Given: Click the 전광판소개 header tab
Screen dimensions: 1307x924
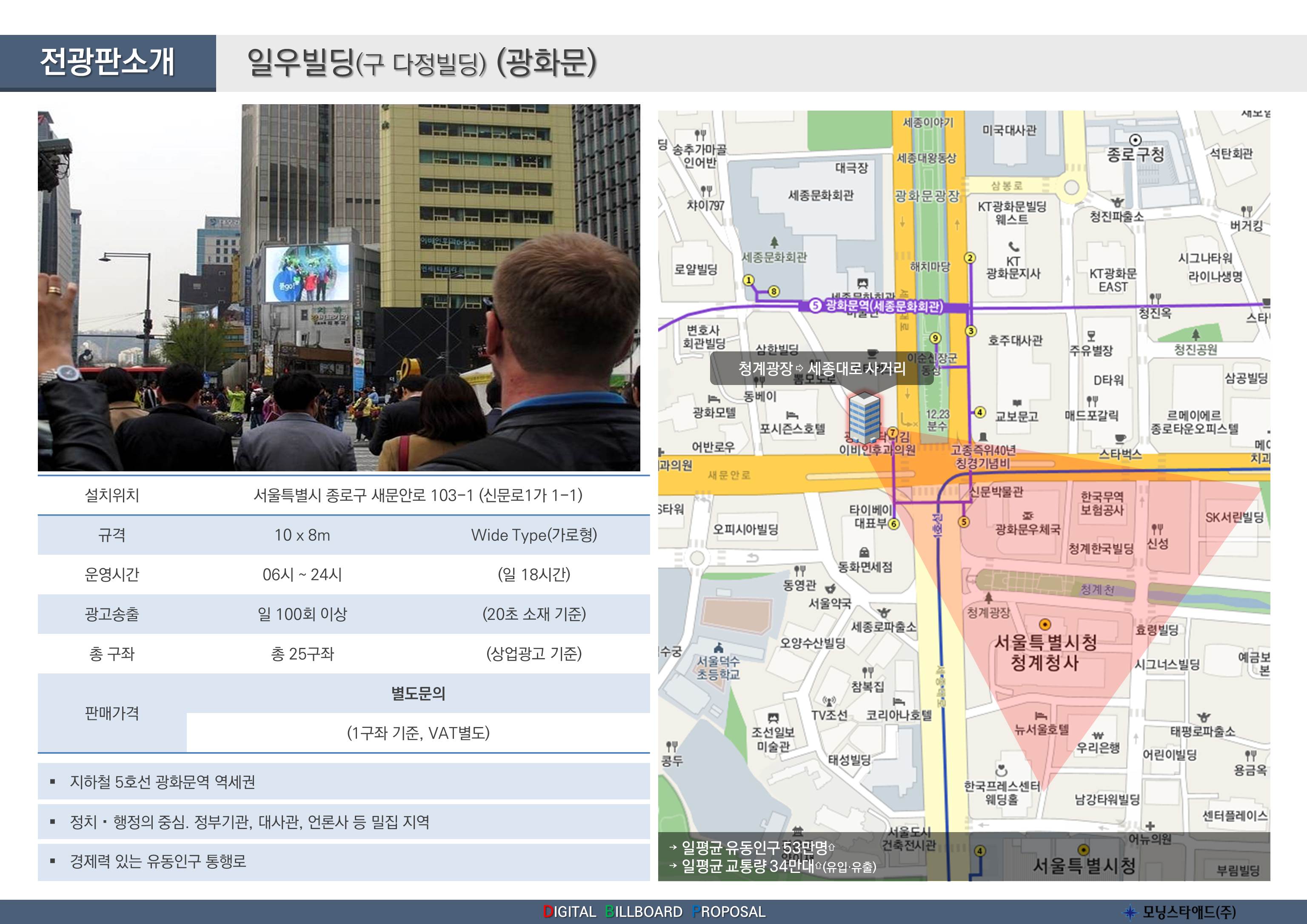Looking at the screenshot, I should (108, 62).
